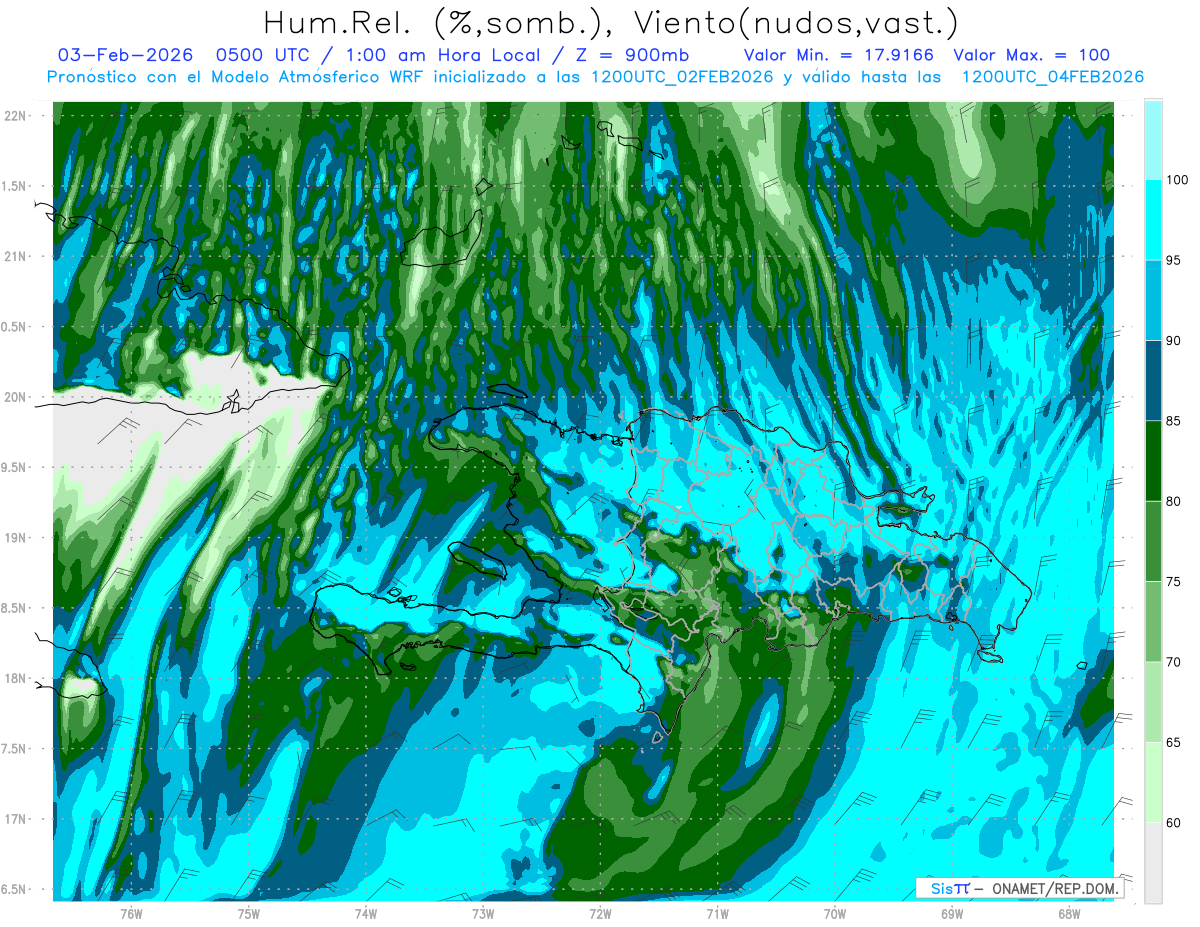1200x927 pixels.
Task: Select the '20N' latitude label
Action: pyautogui.click(x=17, y=397)
